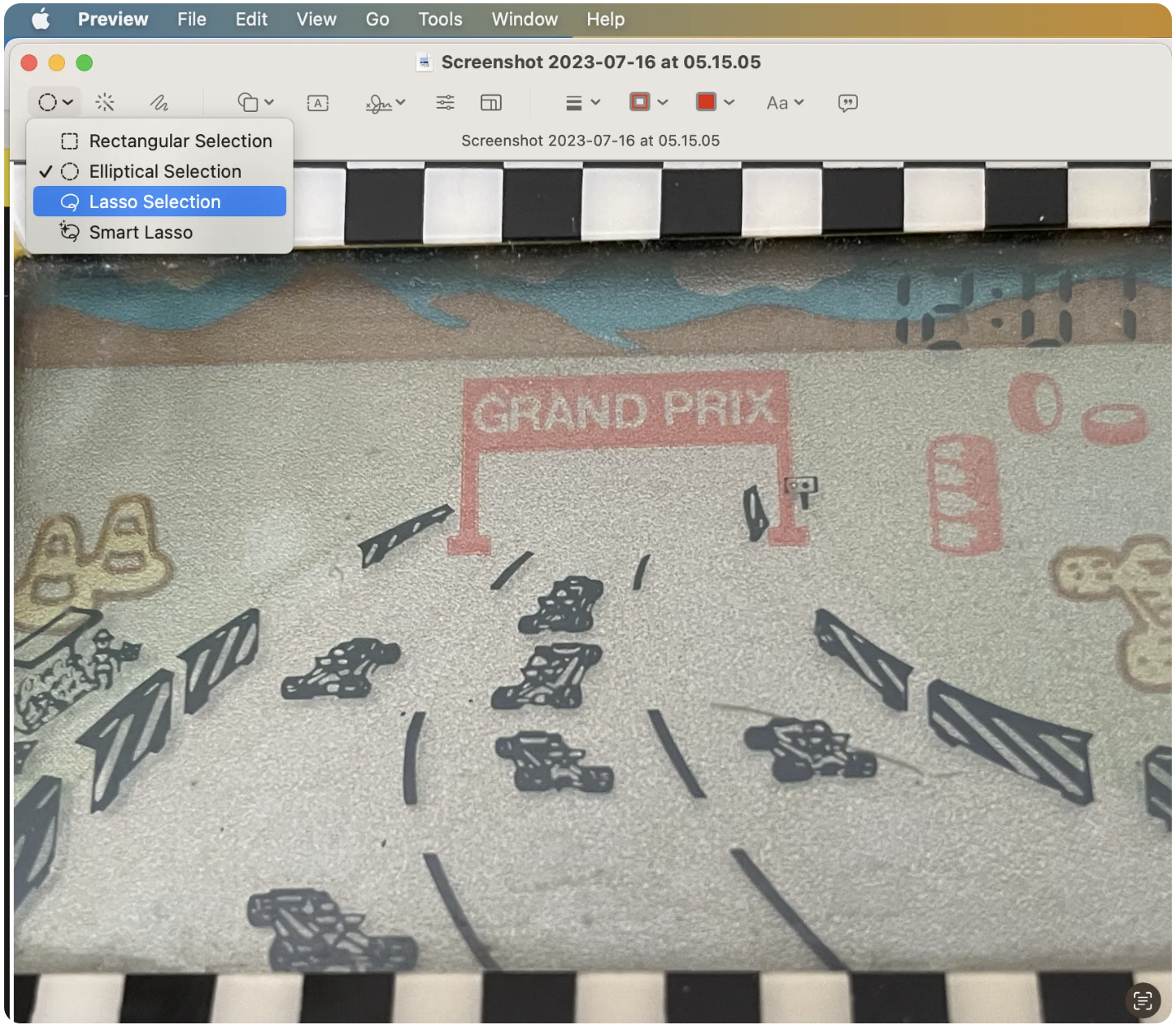Click the screenshot filename in the title bar

coord(600,62)
